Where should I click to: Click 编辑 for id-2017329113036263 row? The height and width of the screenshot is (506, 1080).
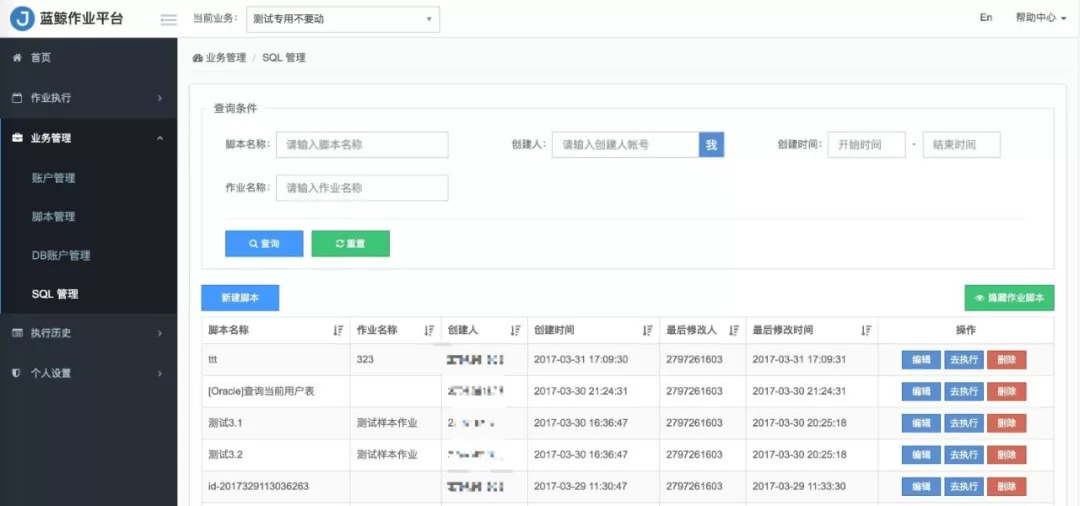click(921, 487)
